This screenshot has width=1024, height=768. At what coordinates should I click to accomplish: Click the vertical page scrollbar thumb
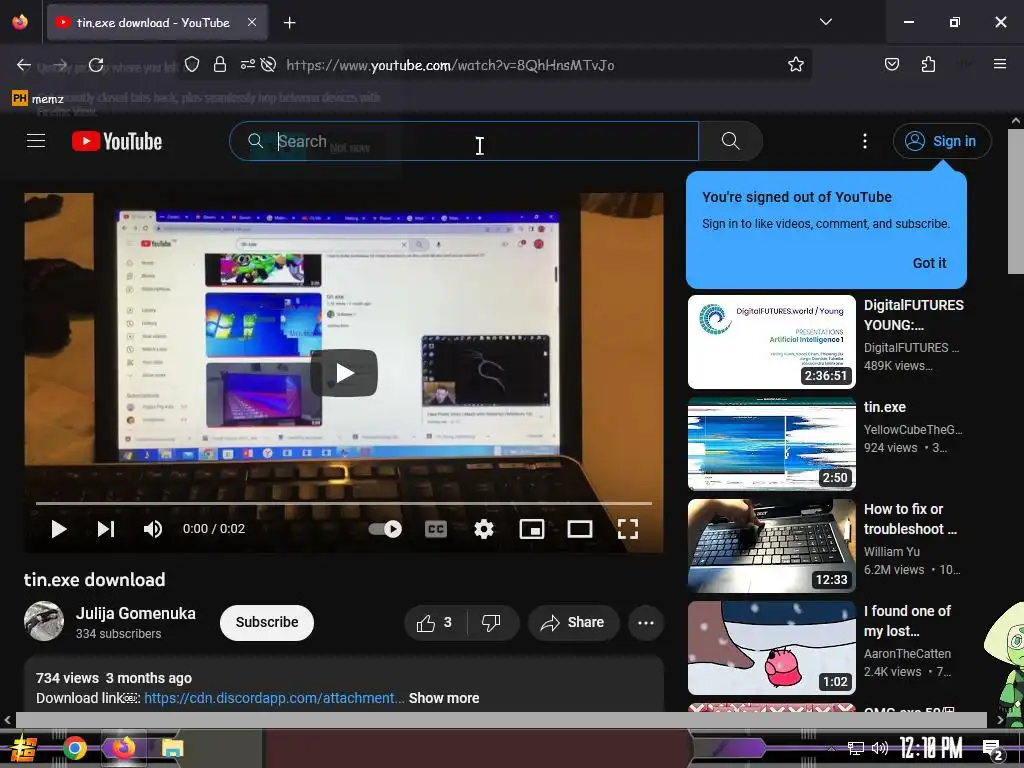(1016, 201)
